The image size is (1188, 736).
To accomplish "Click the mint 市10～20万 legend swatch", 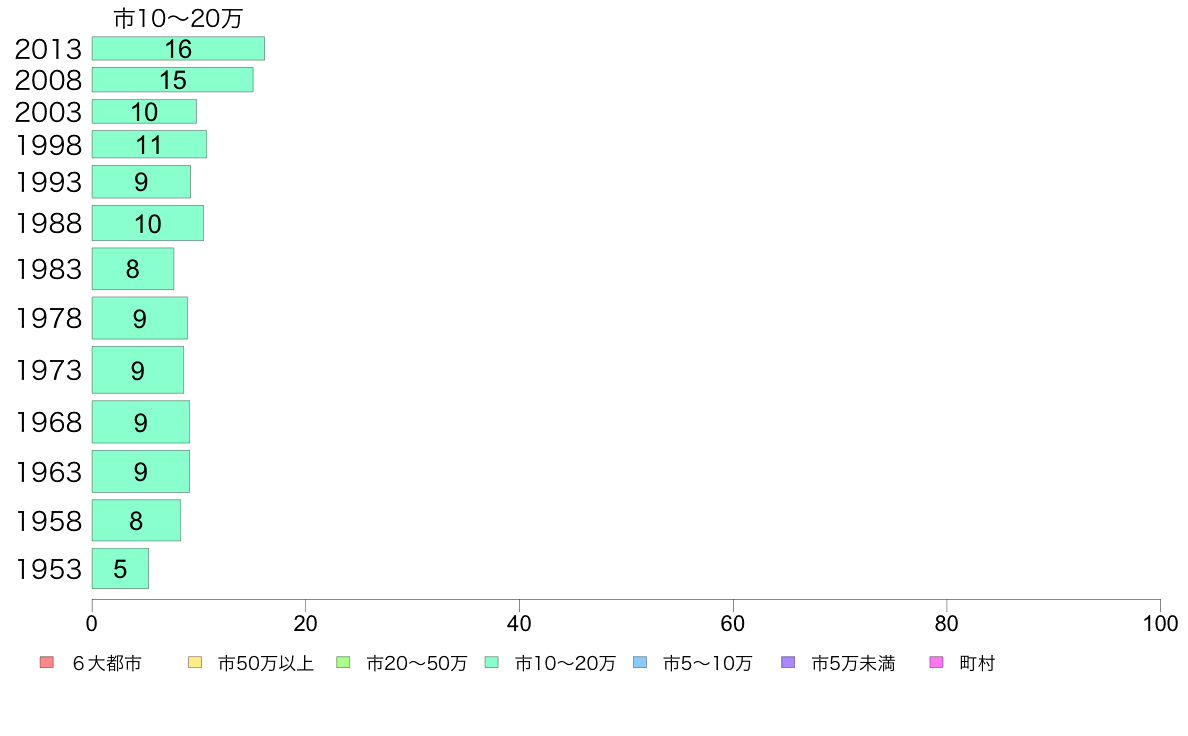I will [x=492, y=662].
